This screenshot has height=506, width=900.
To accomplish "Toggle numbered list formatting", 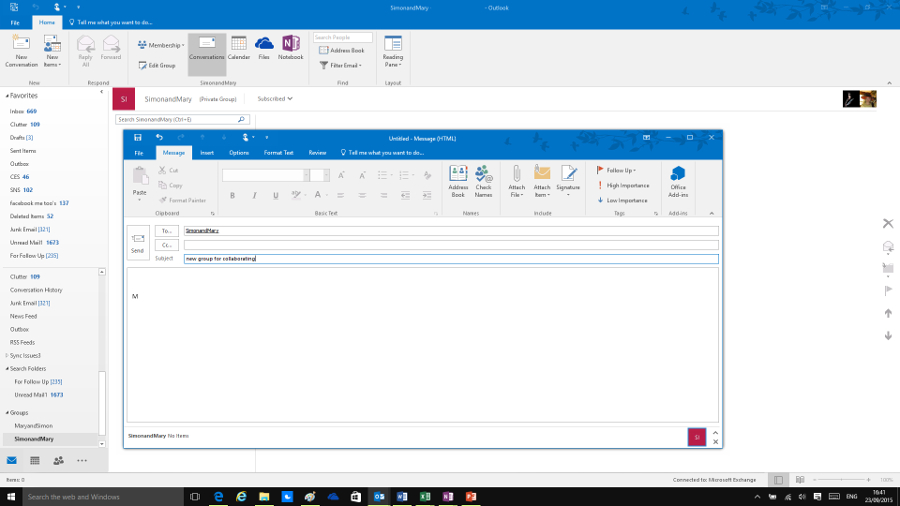I will (x=406, y=175).
